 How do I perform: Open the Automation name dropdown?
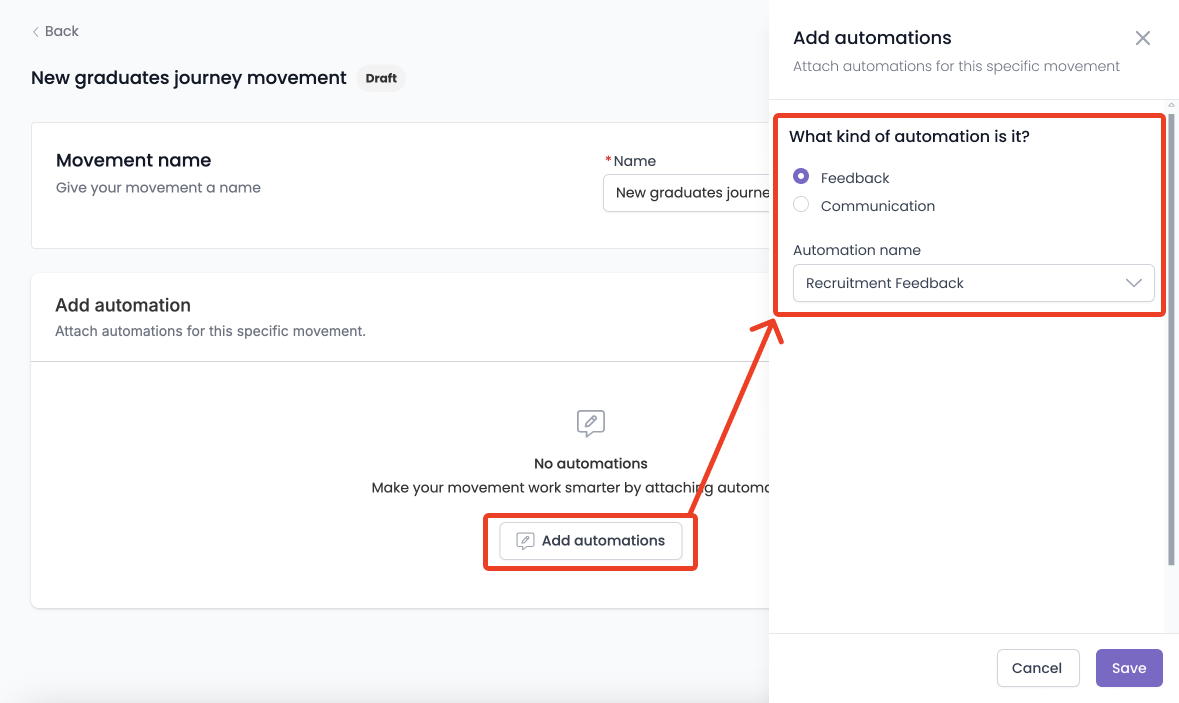(973, 283)
